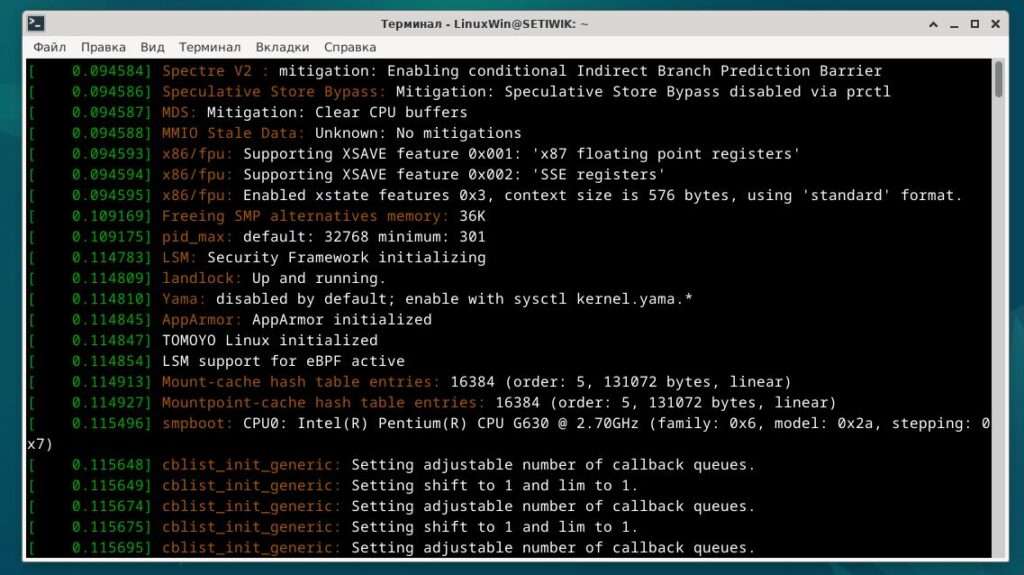Image resolution: width=1024 pixels, height=575 pixels.
Task: Click the 'Spectre V2 :' log label
Action: 216,71
